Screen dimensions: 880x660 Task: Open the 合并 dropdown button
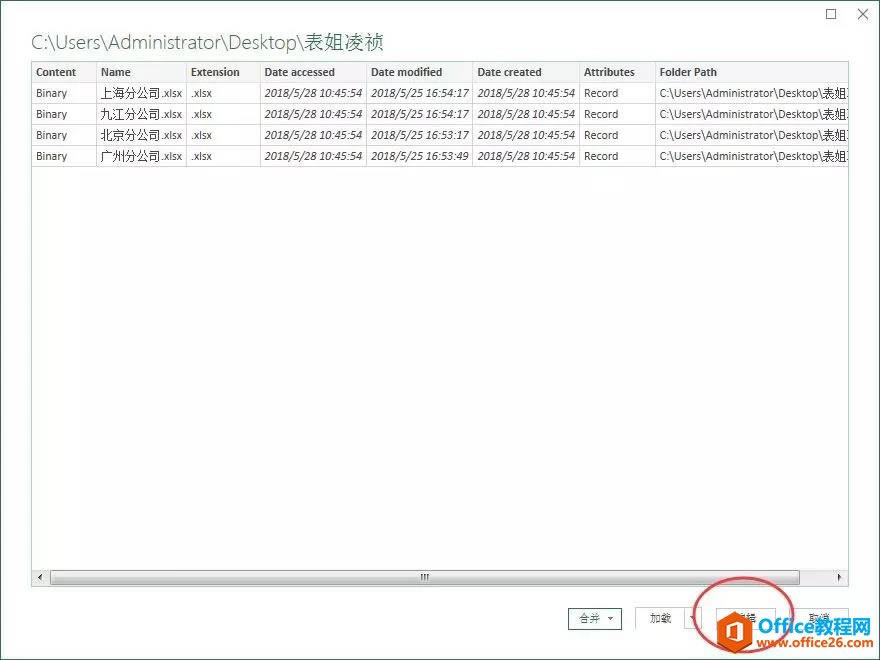click(x=594, y=618)
